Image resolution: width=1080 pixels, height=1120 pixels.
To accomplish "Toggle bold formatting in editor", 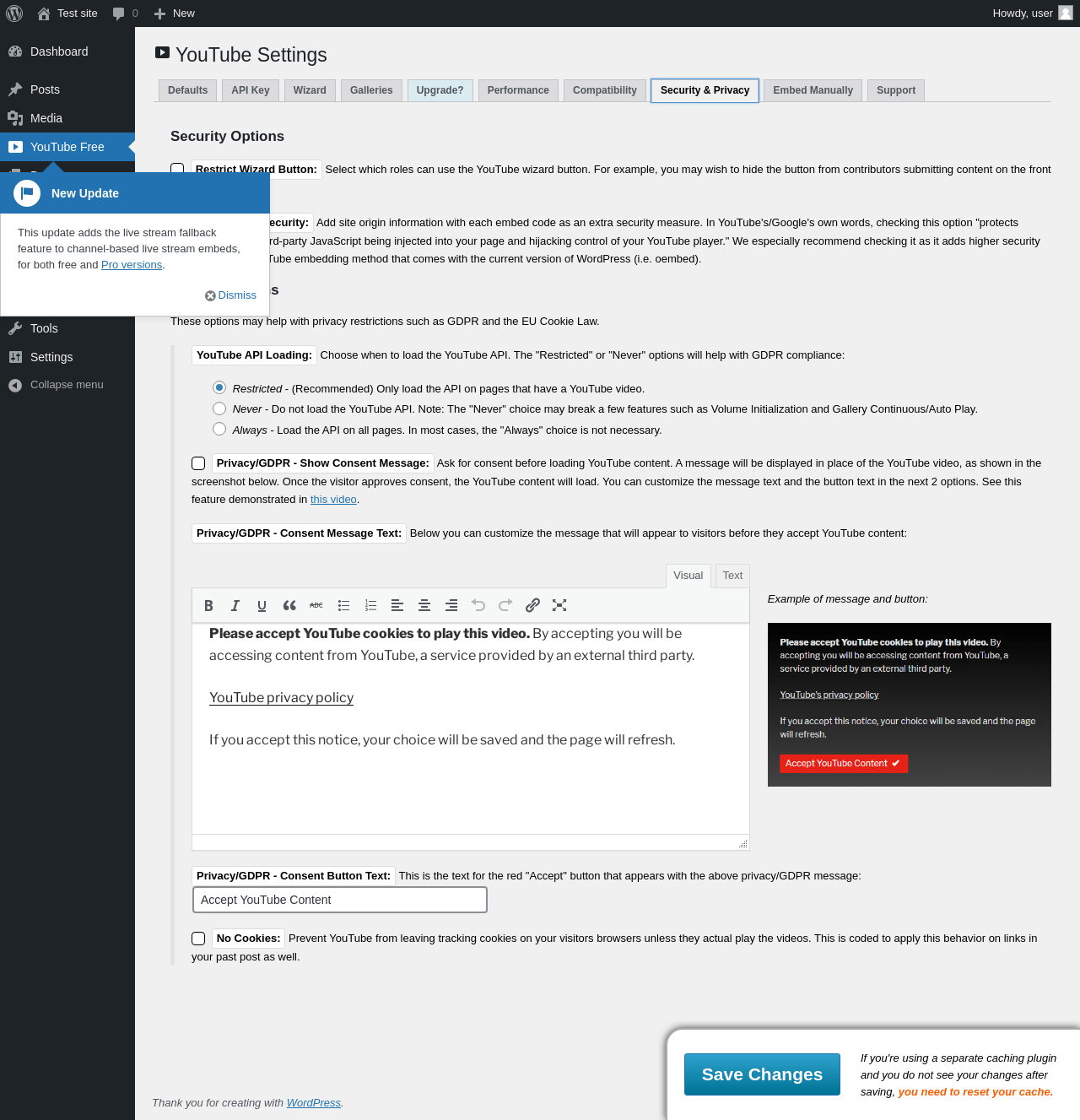I will tap(208, 605).
